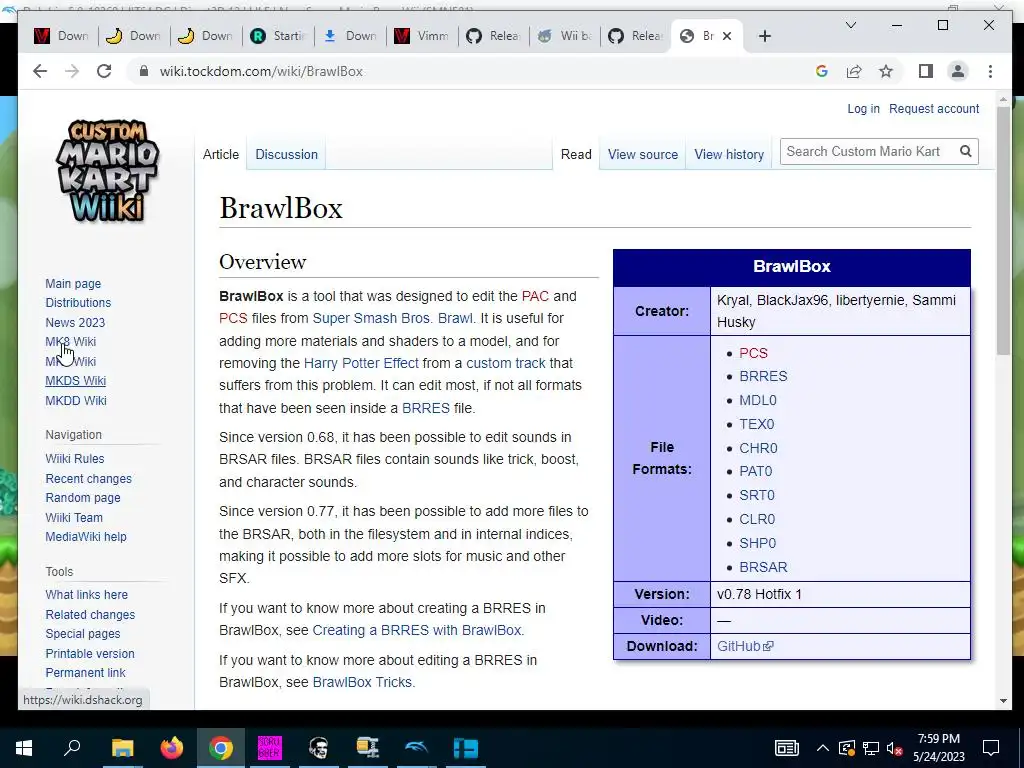Click Chrome icon in taskbar
This screenshot has width=1024, height=768.
point(221,748)
